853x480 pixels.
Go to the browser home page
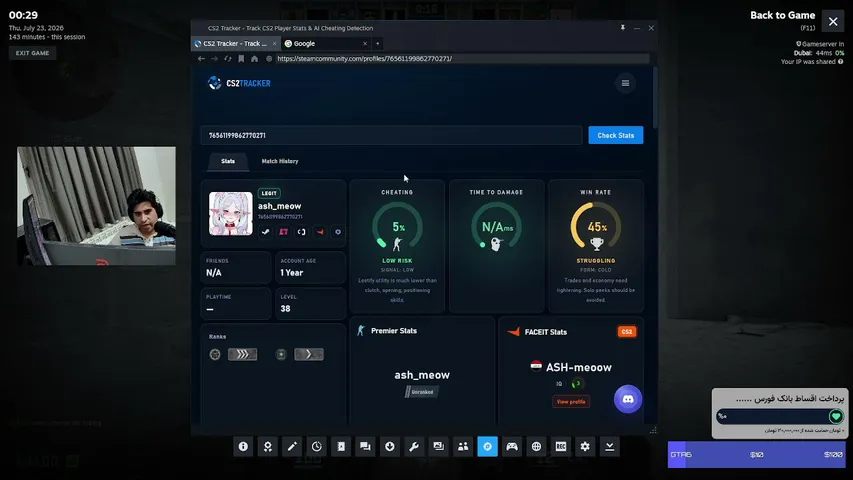[x=255, y=59]
